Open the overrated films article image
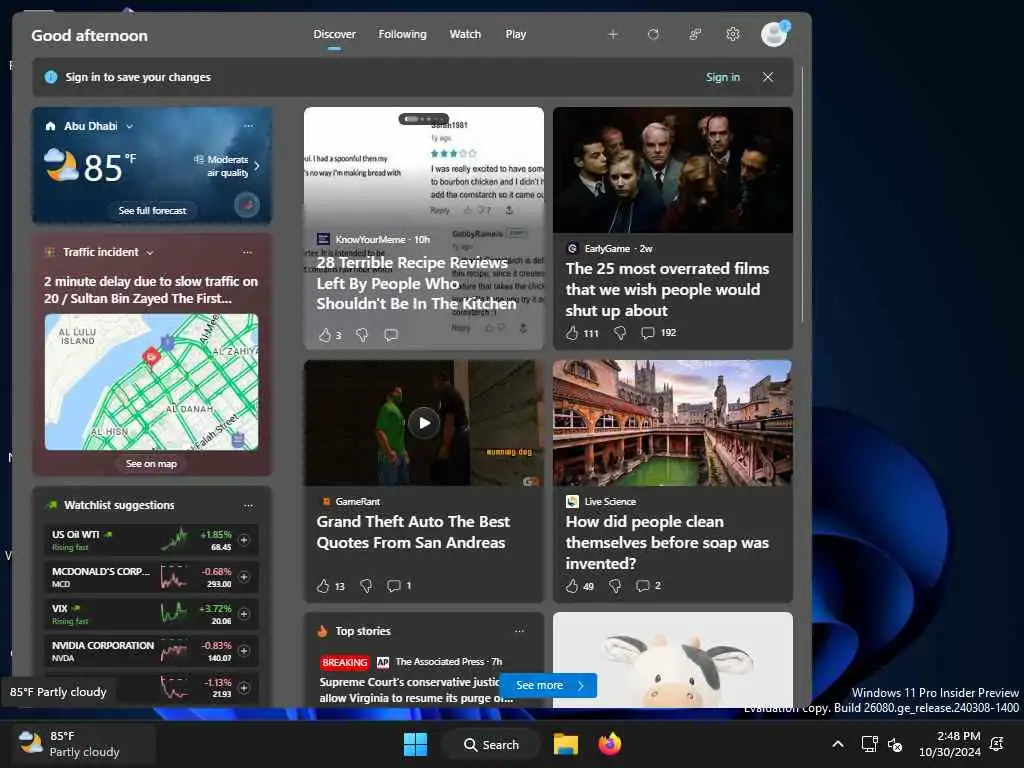The width and height of the screenshot is (1024, 768). (x=673, y=170)
